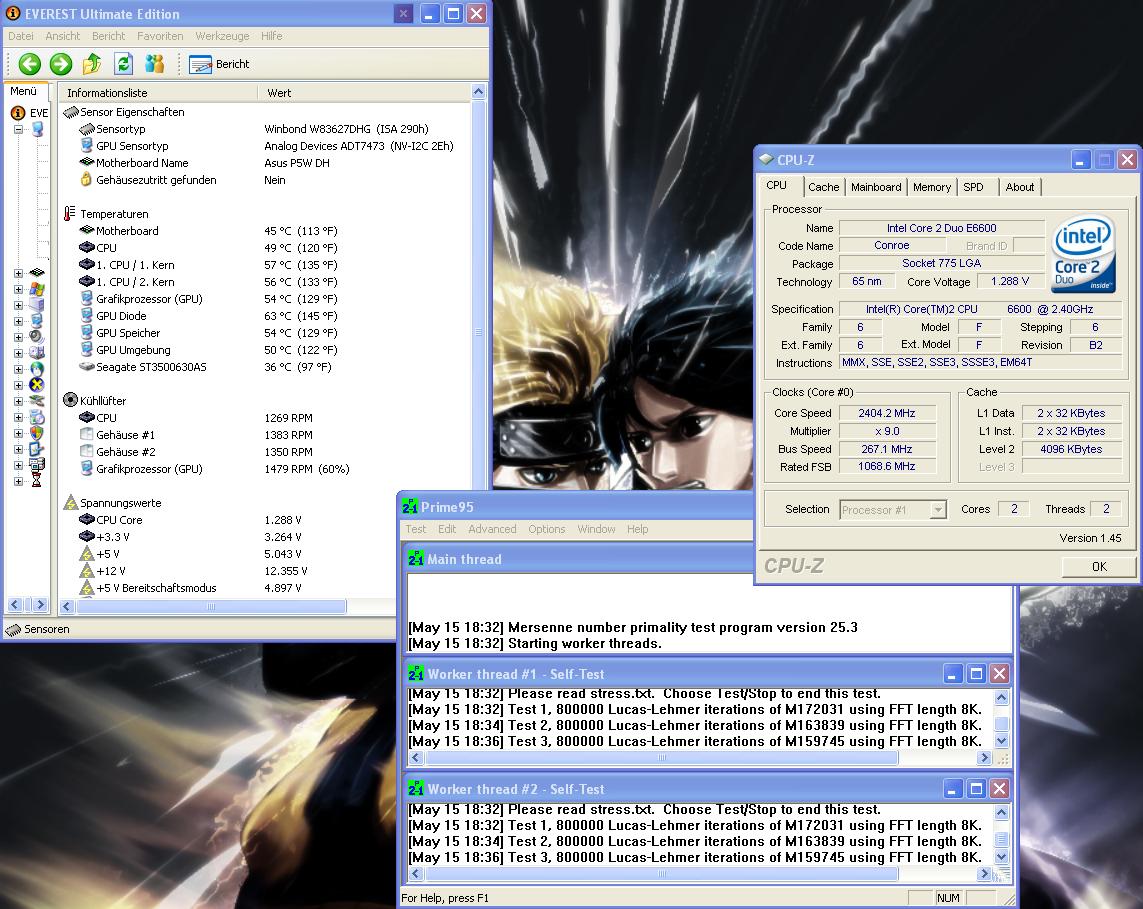This screenshot has height=909, width=1143.
Task: Open the Options menu in Prime95
Action: pyautogui.click(x=547, y=529)
